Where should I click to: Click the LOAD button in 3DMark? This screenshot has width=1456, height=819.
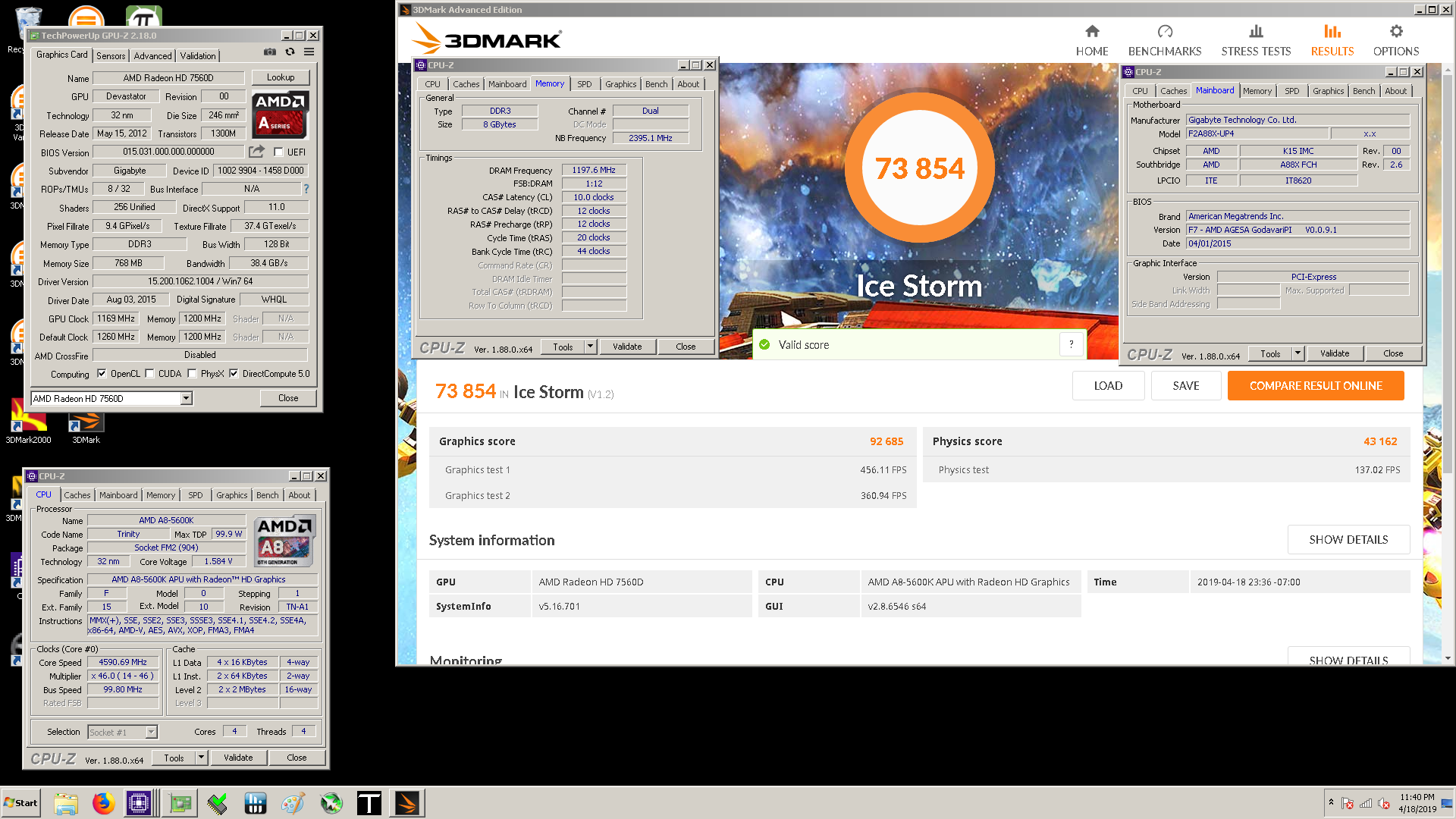click(x=1108, y=385)
